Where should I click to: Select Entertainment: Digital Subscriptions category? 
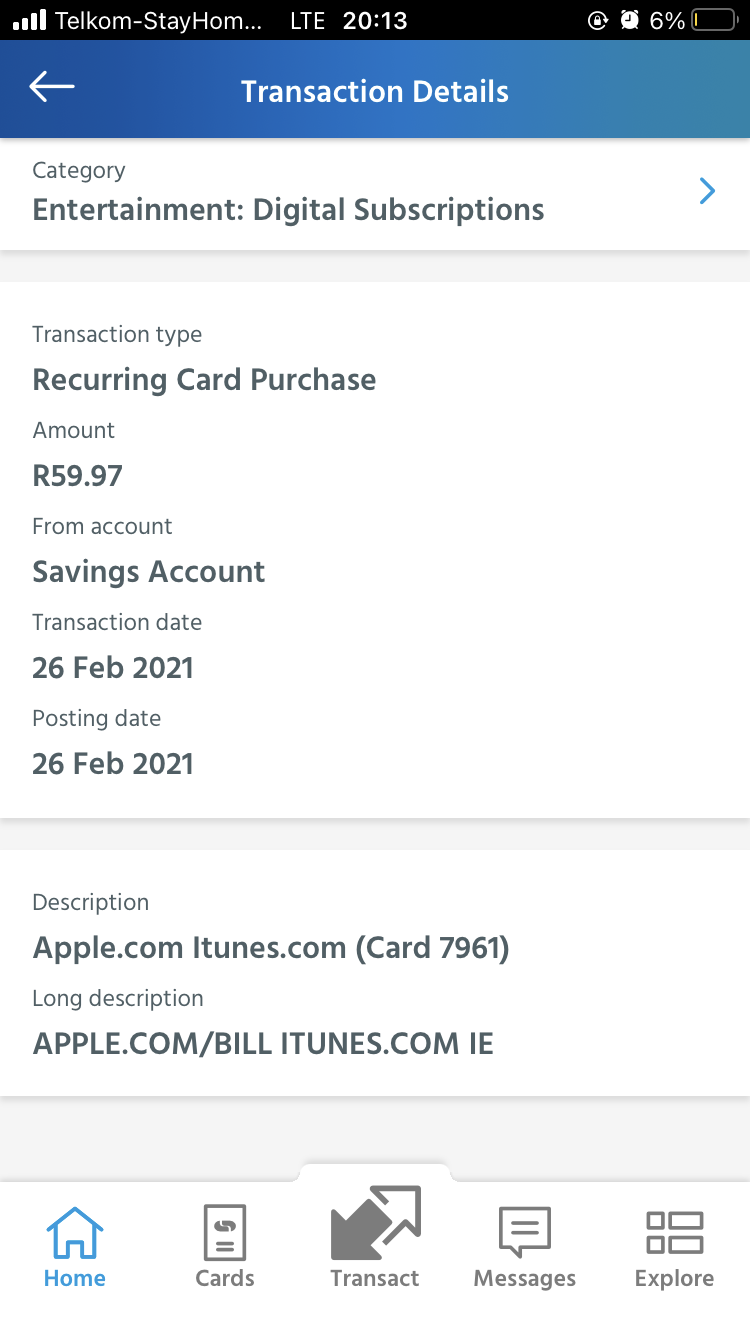click(288, 210)
